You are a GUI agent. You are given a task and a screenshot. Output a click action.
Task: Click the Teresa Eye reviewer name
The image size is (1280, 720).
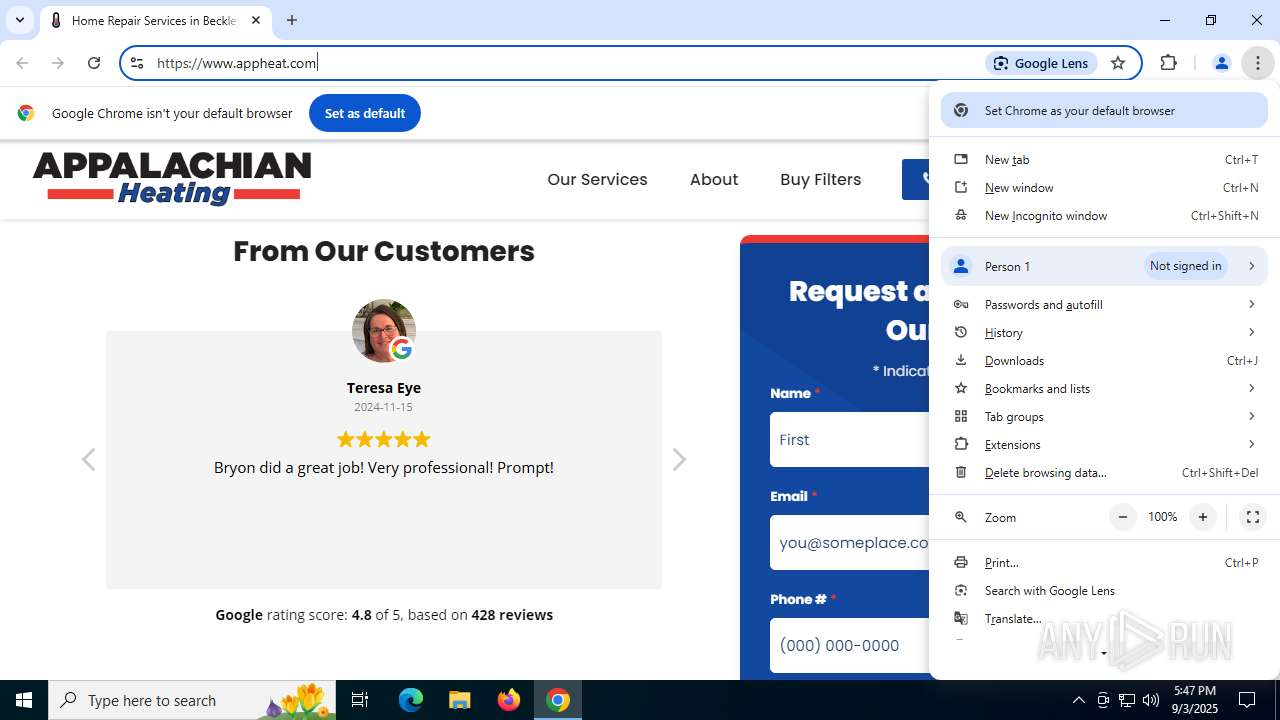384,388
